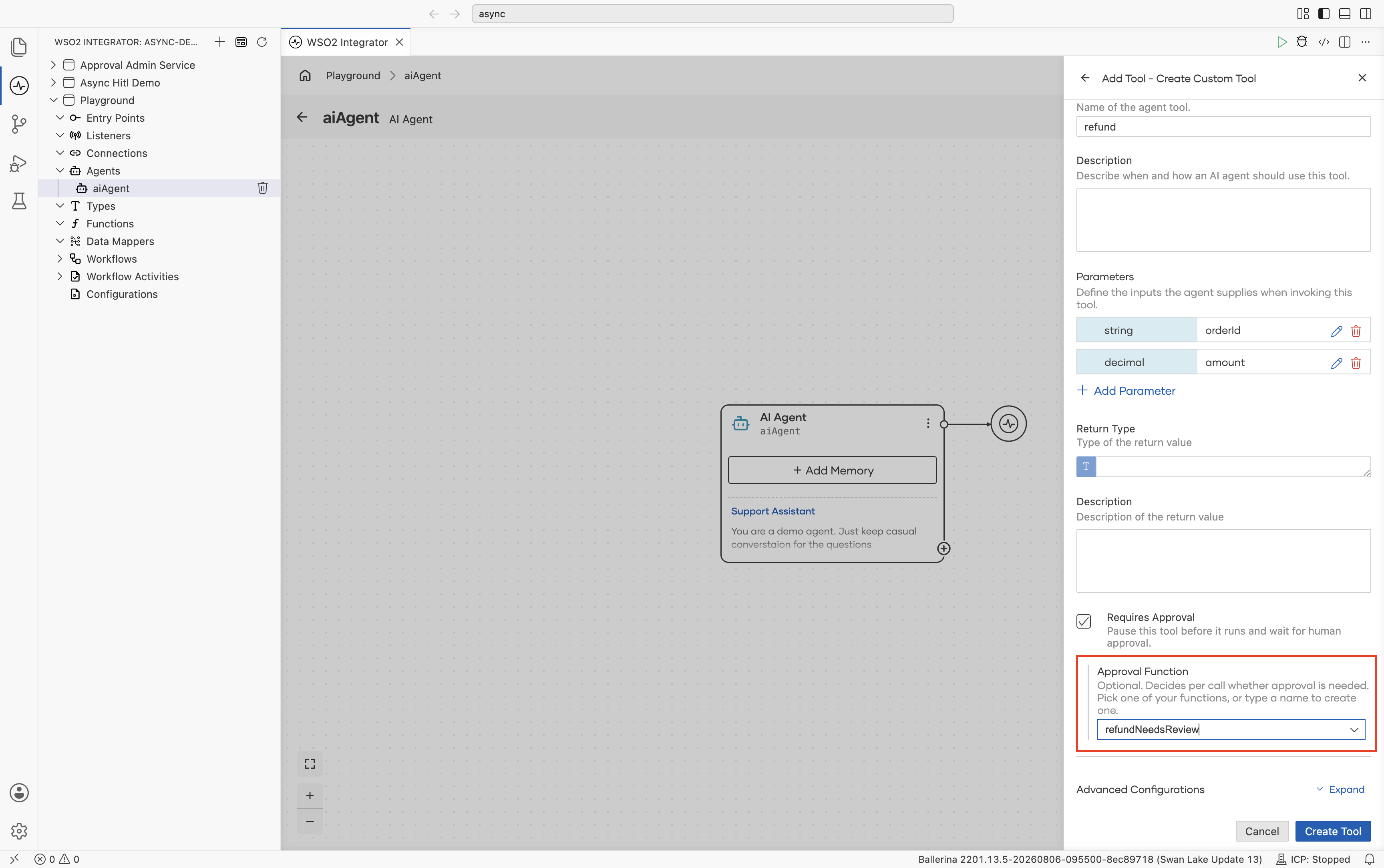Image resolution: width=1384 pixels, height=868 pixels.
Task: Click Add Parameter link
Action: pyautogui.click(x=1126, y=391)
